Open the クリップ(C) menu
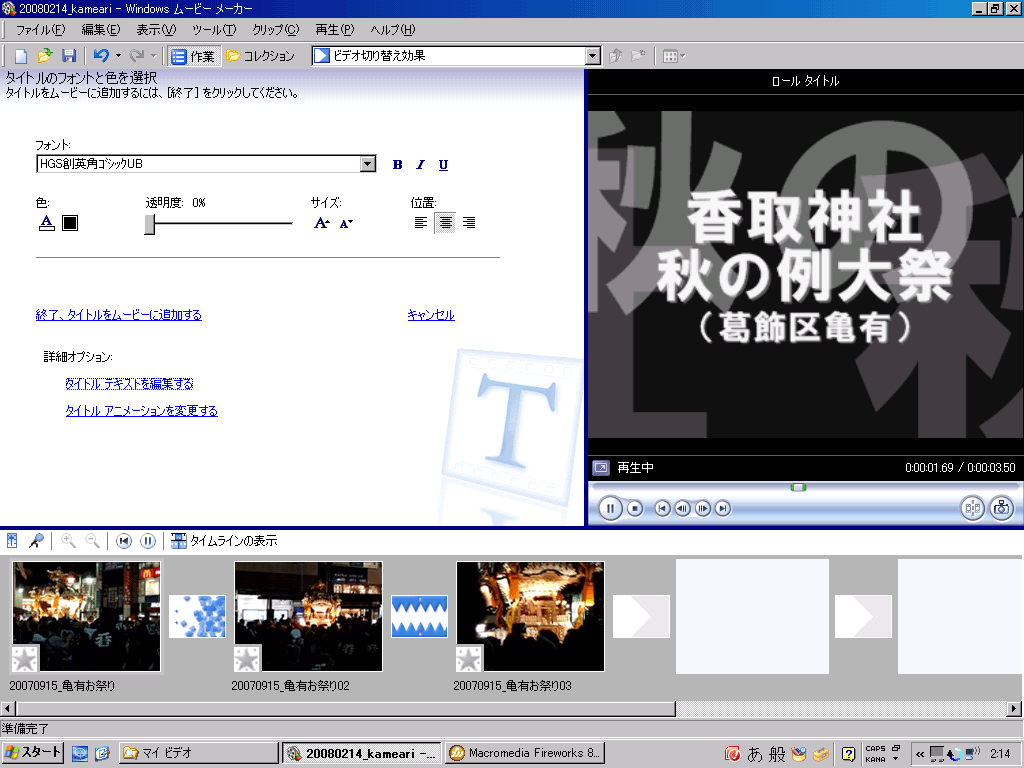Screen dimensions: 1024x768 [x=275, y=30]
